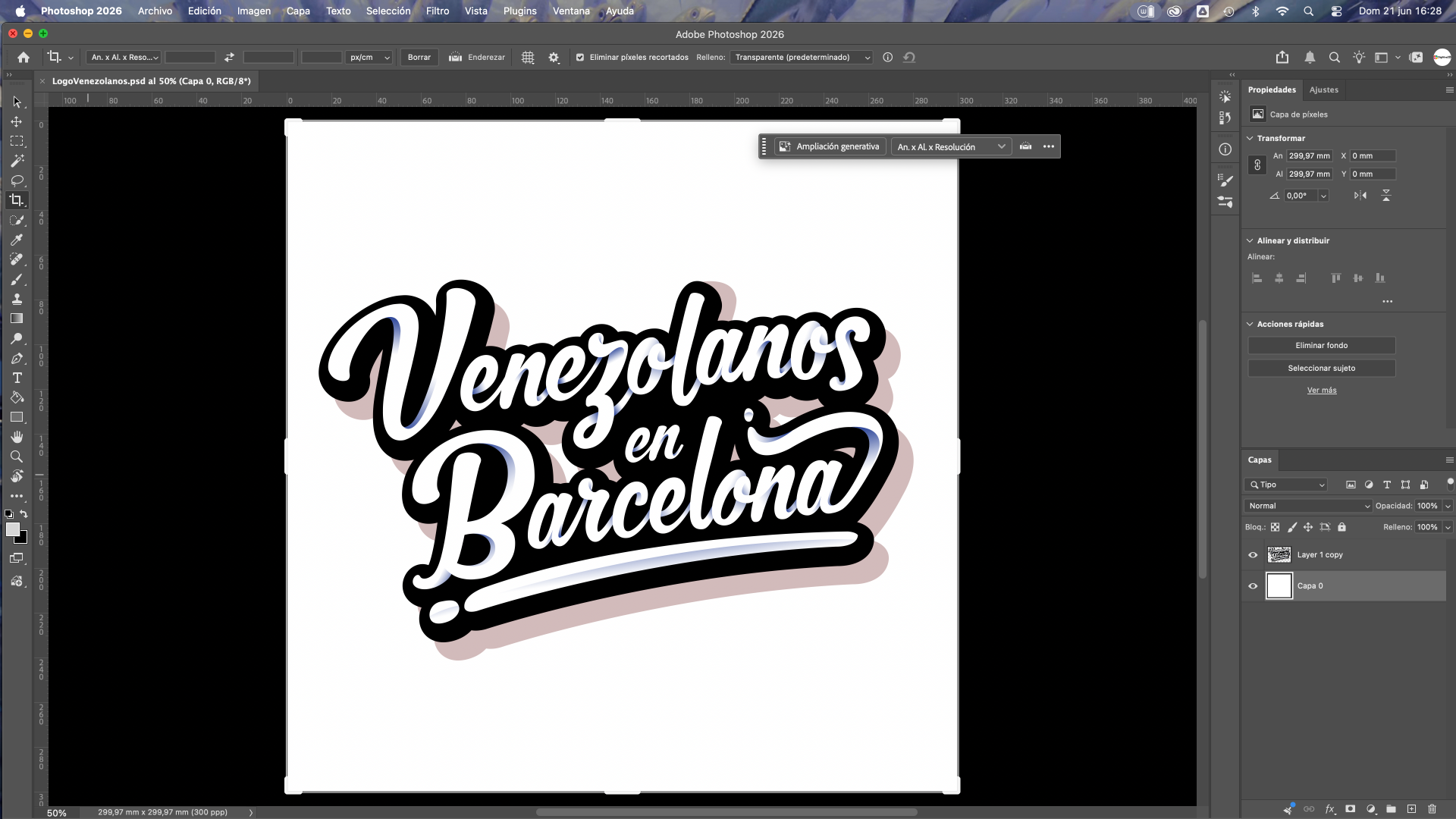Flip layer vertically in Properties

pyautogui.click(x=1386, y=196)
